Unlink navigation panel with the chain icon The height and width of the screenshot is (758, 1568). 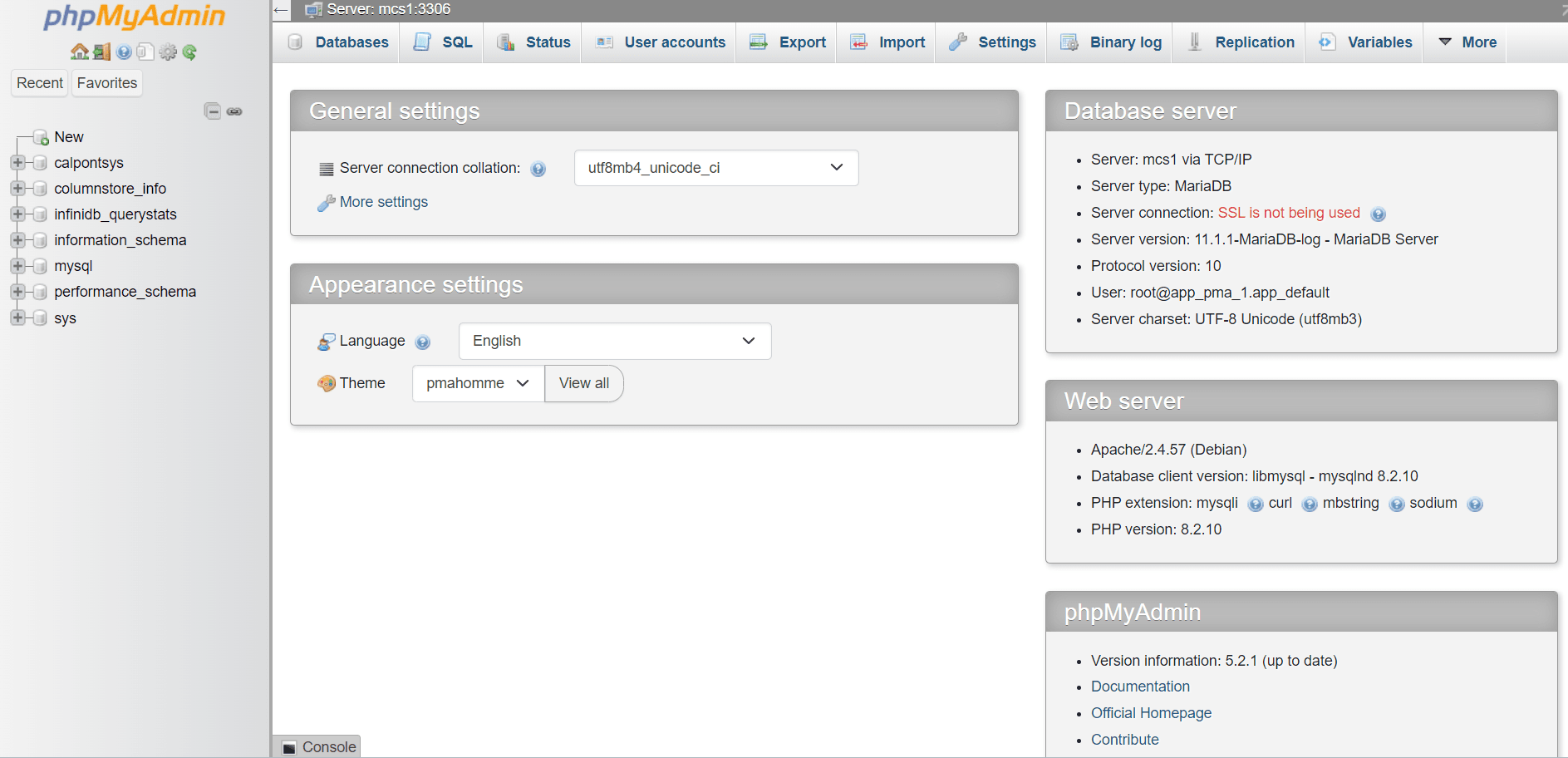[234, 111]
